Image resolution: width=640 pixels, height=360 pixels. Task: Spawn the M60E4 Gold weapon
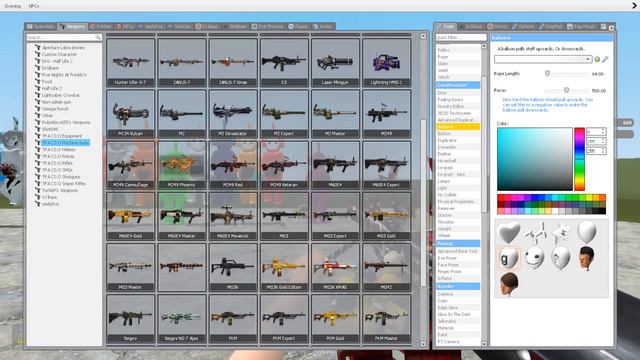click(x=131, y=216)
